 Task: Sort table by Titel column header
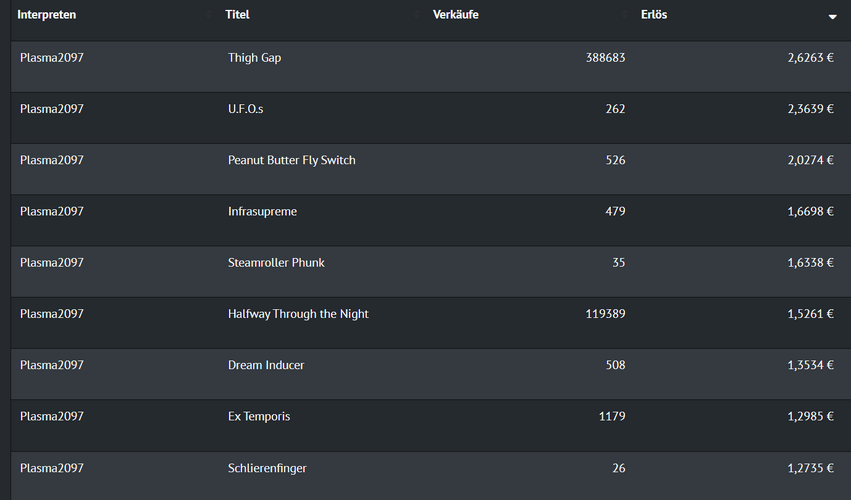point(238,15)
